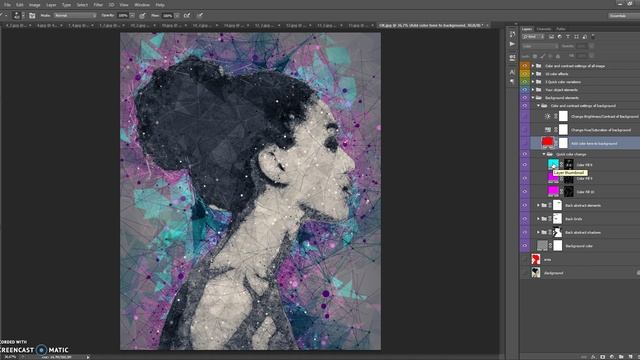Open the Opacity slider arrow in options bar
The width and height of the screenshot is (640, 360).
(x=132, y=16)
